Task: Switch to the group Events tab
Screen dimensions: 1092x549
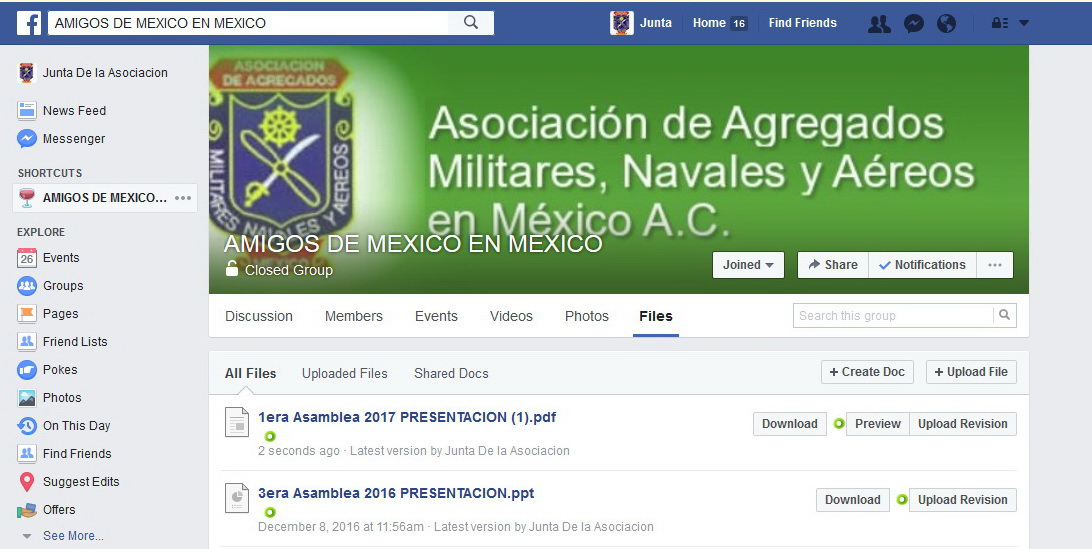Action: pyautogui.click(x=436, y=316)
